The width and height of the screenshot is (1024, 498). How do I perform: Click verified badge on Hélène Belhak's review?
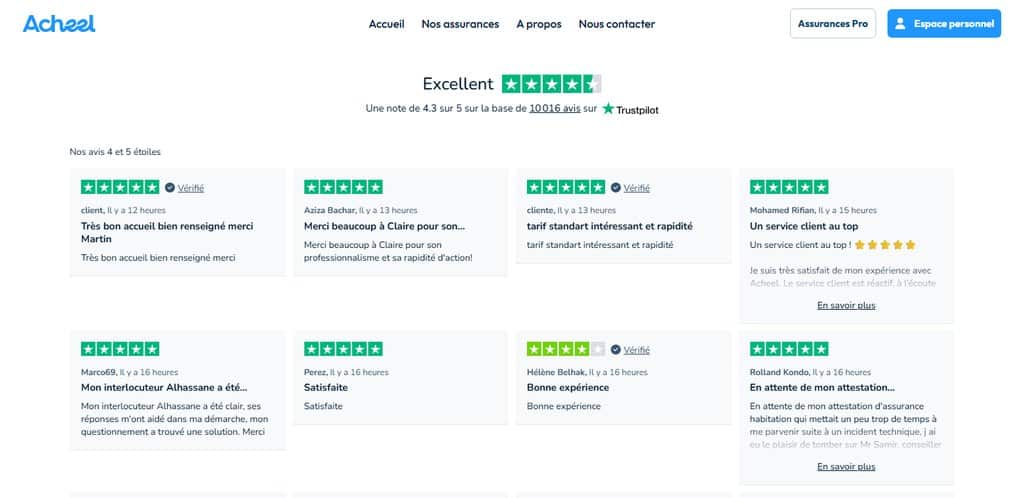point(615,349)
